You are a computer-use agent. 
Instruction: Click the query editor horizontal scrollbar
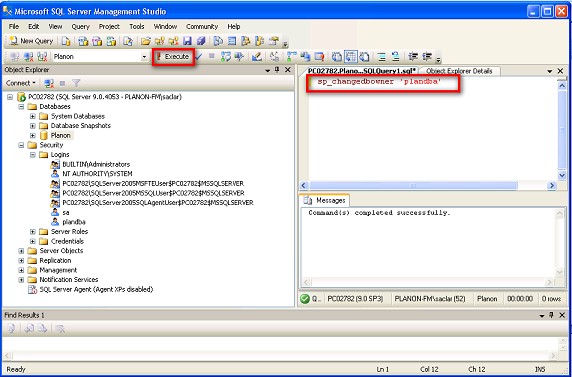click(x=413, y=185)
